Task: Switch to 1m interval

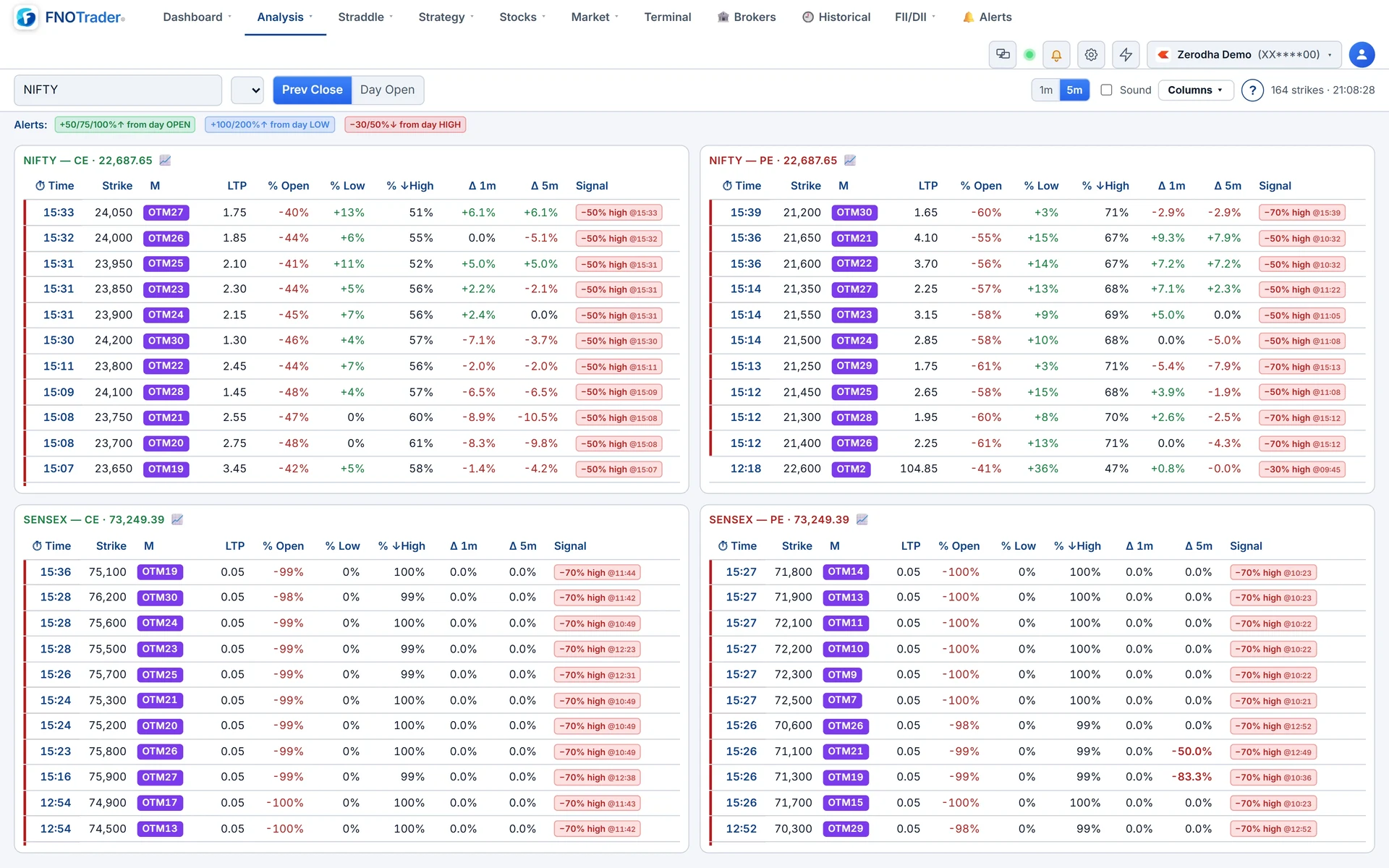Action: [1046, 90]
